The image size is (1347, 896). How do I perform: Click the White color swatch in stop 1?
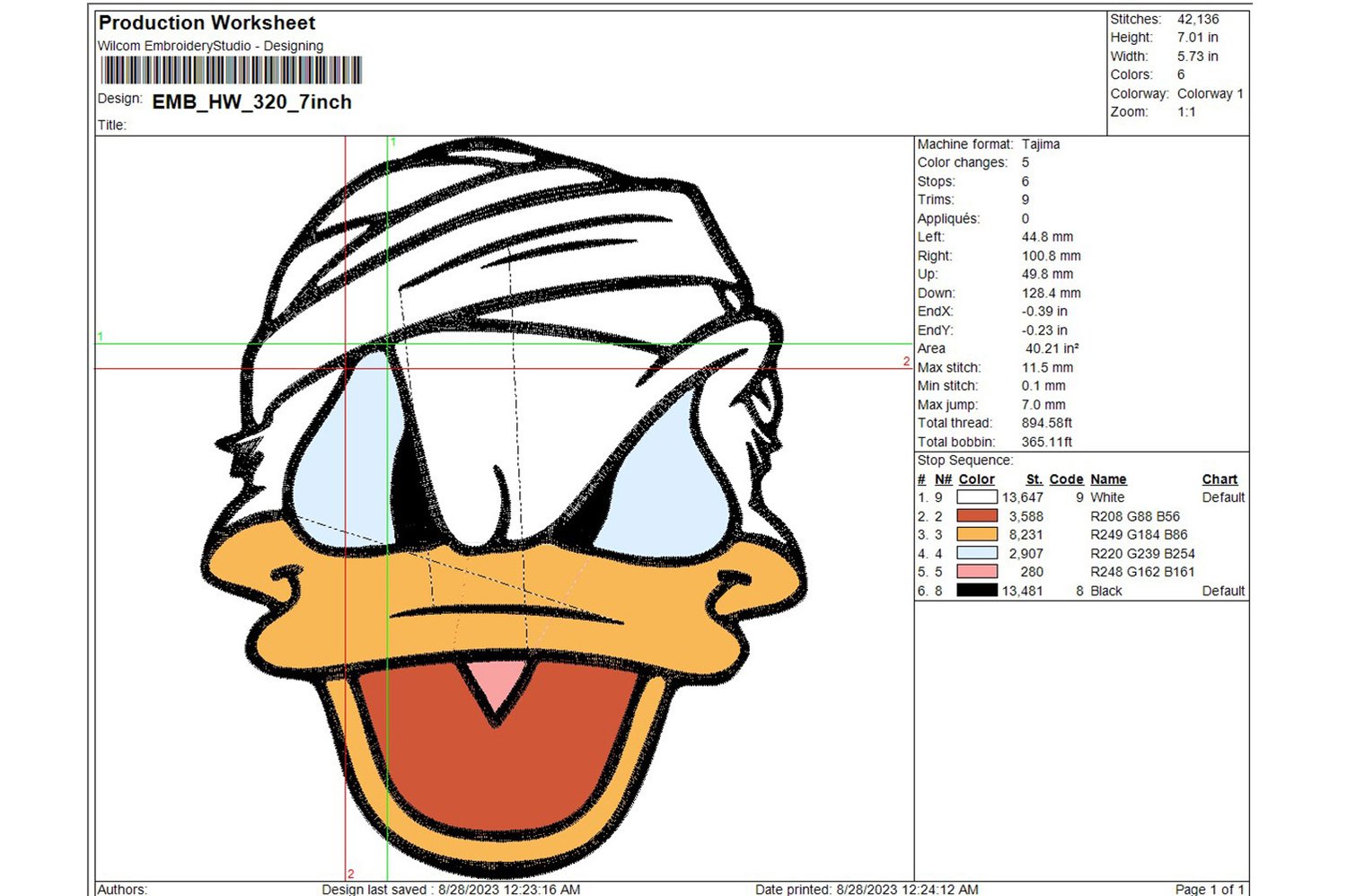click(x=977, y=497)
